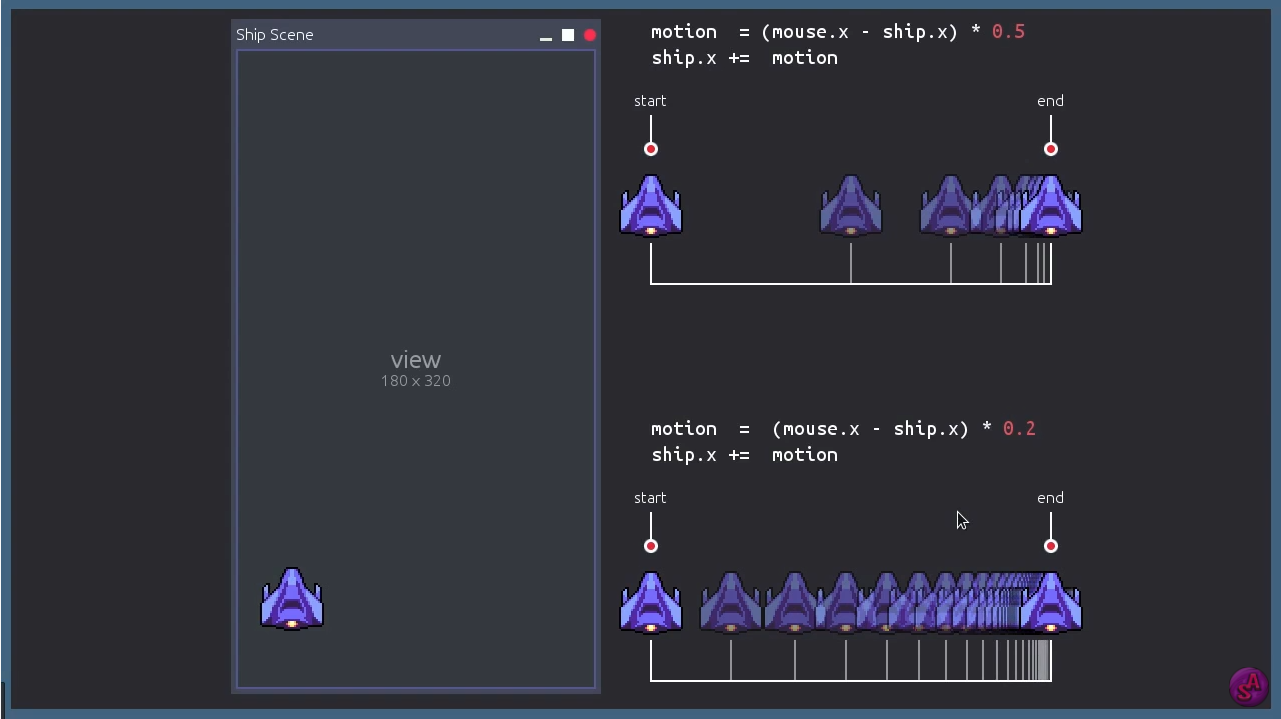Click the '180 x 320' size text
Screen dimensions: 1281x719
tap(416, 381)
